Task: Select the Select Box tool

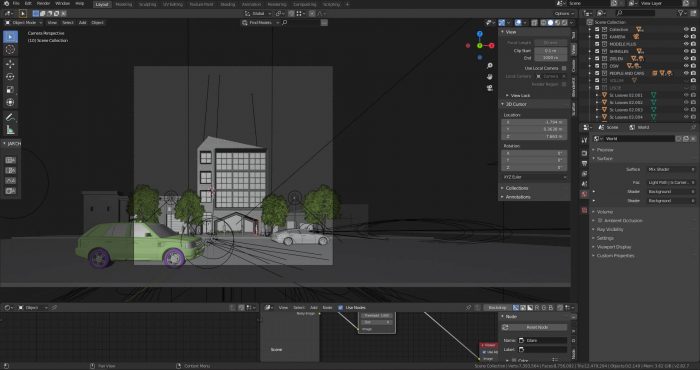Action: [x=10, y=37]
